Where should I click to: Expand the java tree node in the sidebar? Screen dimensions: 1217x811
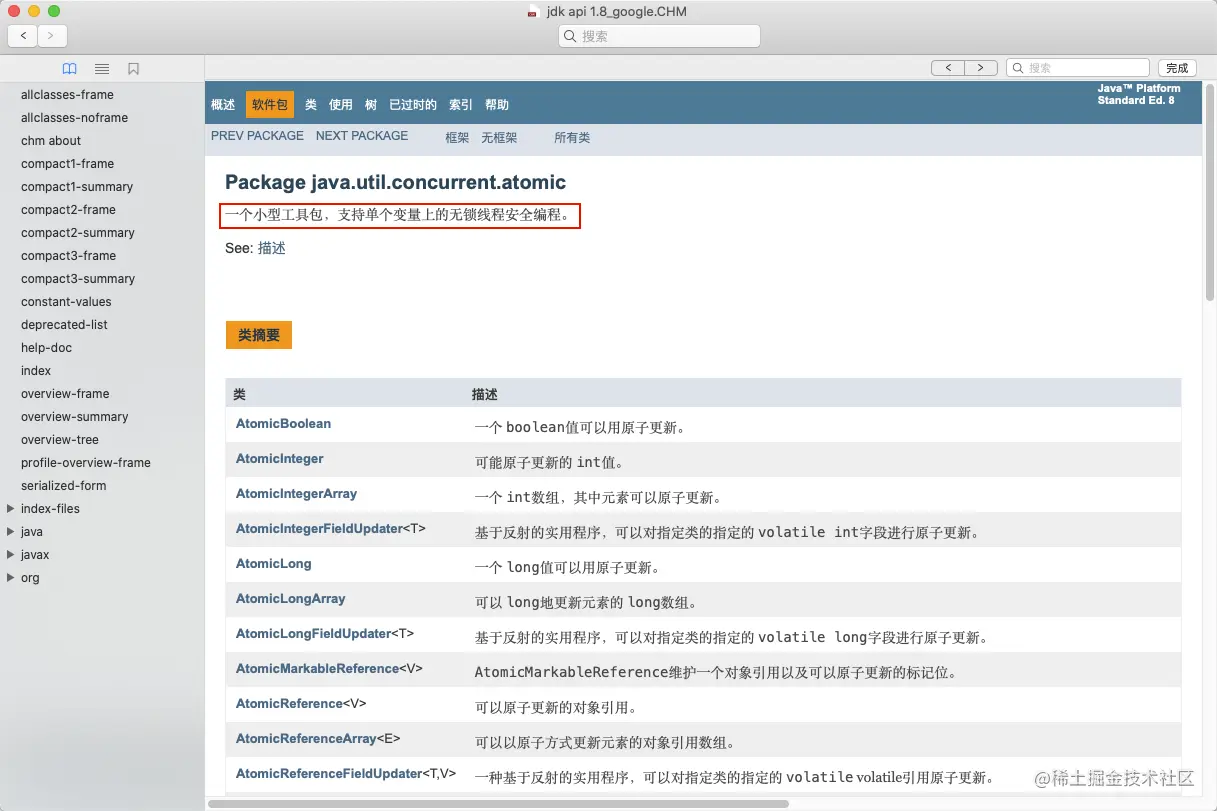coord(10,532)
